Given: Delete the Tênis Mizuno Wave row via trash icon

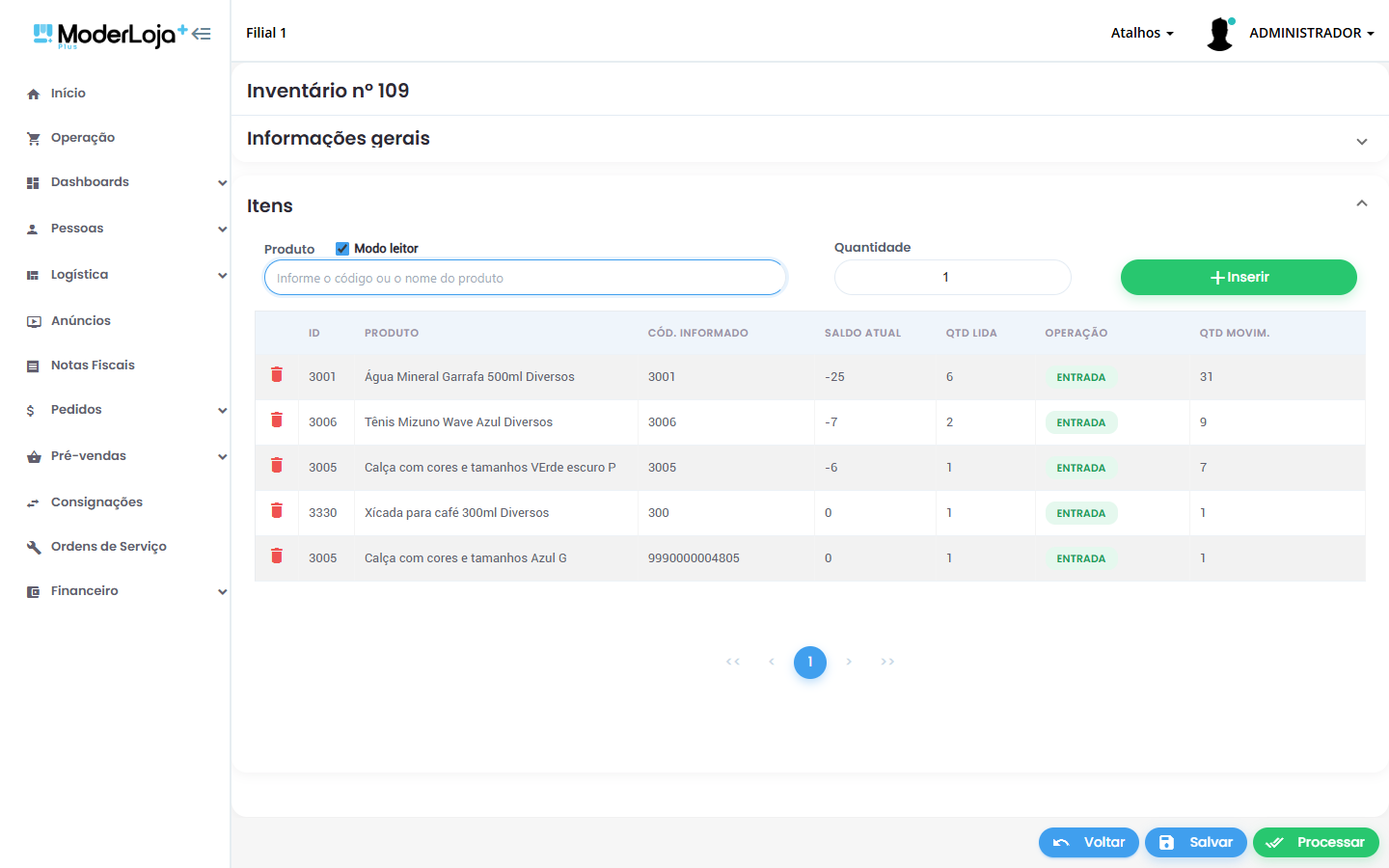Looking at the screenshot, I should (x=277, y=420).
